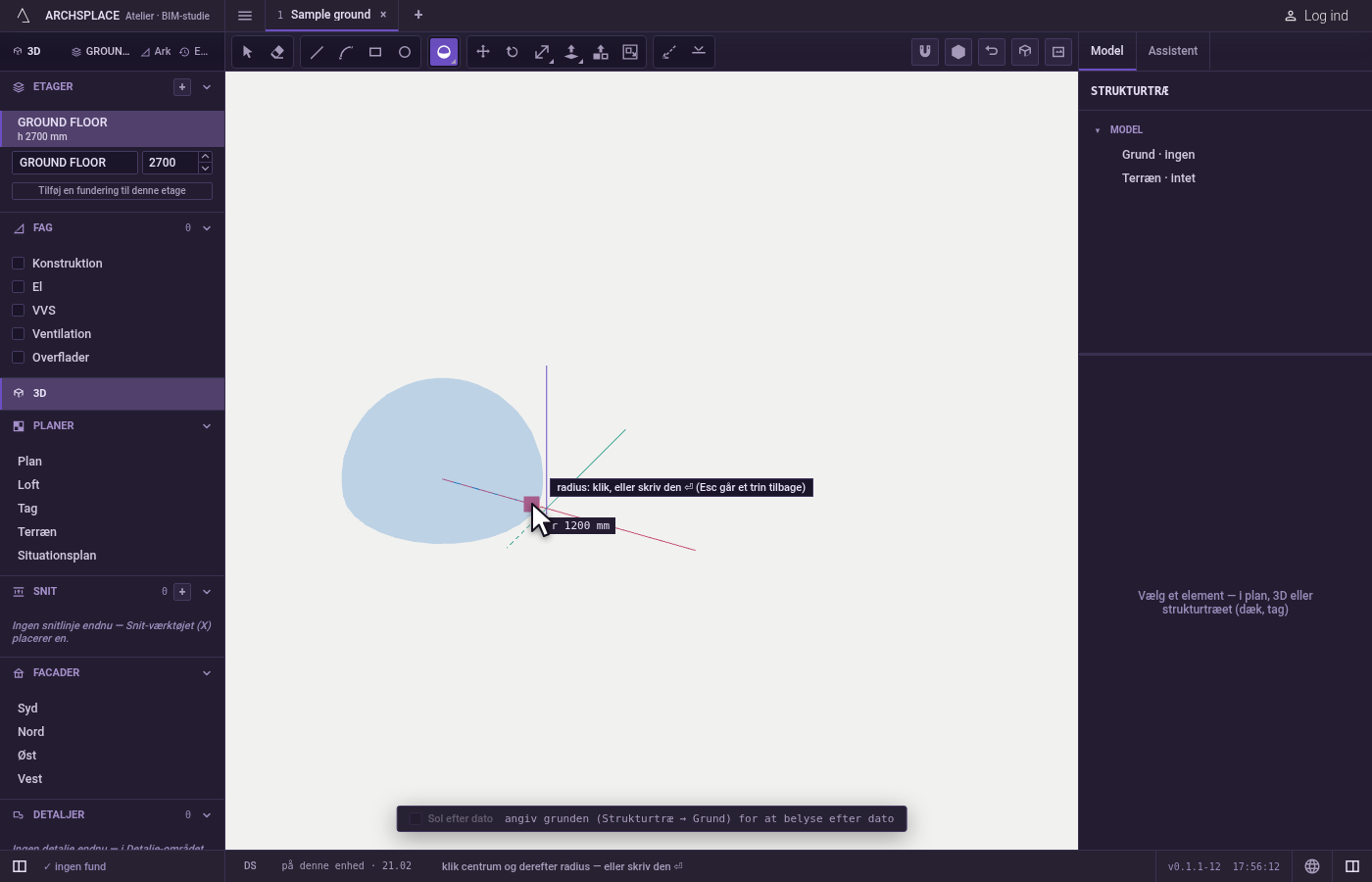Viewport: 1372px width, 882px height.
Task: Click the 3D cube view toolbar icon
Action: coord(1025,52)
